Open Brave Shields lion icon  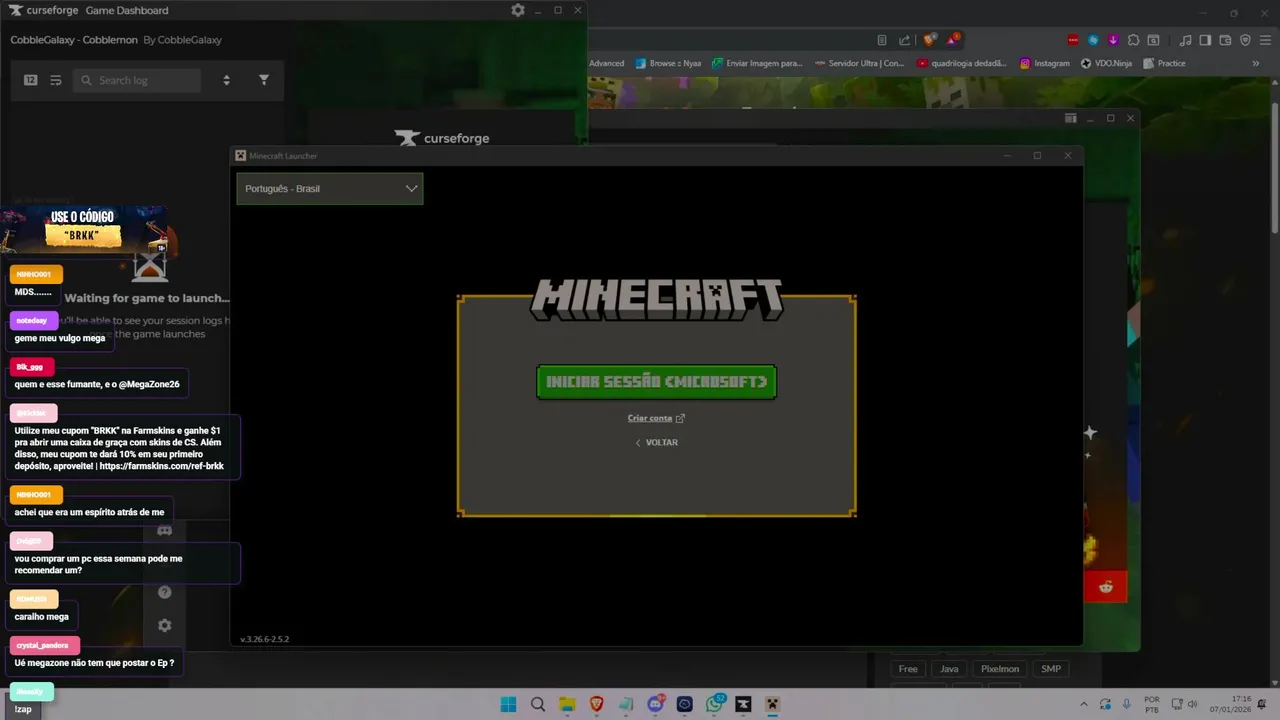(x=930, y=40)
